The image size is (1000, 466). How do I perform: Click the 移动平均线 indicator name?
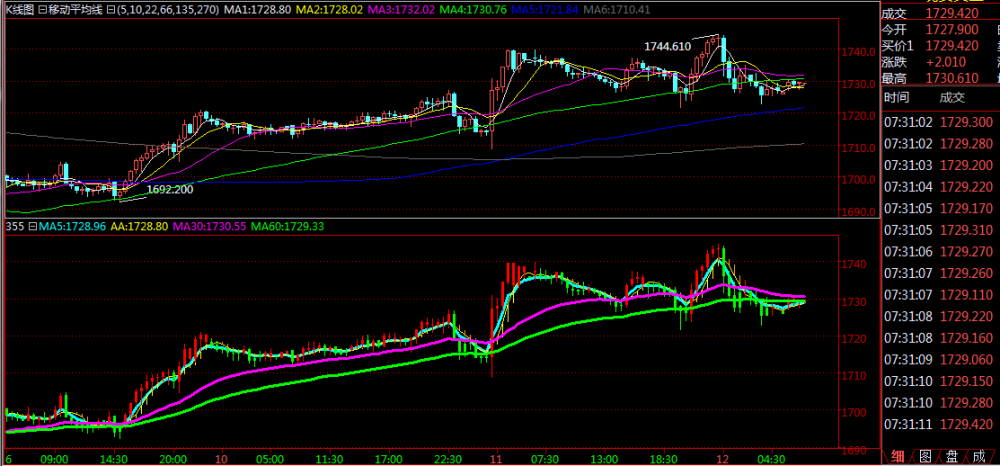[75, 10]
